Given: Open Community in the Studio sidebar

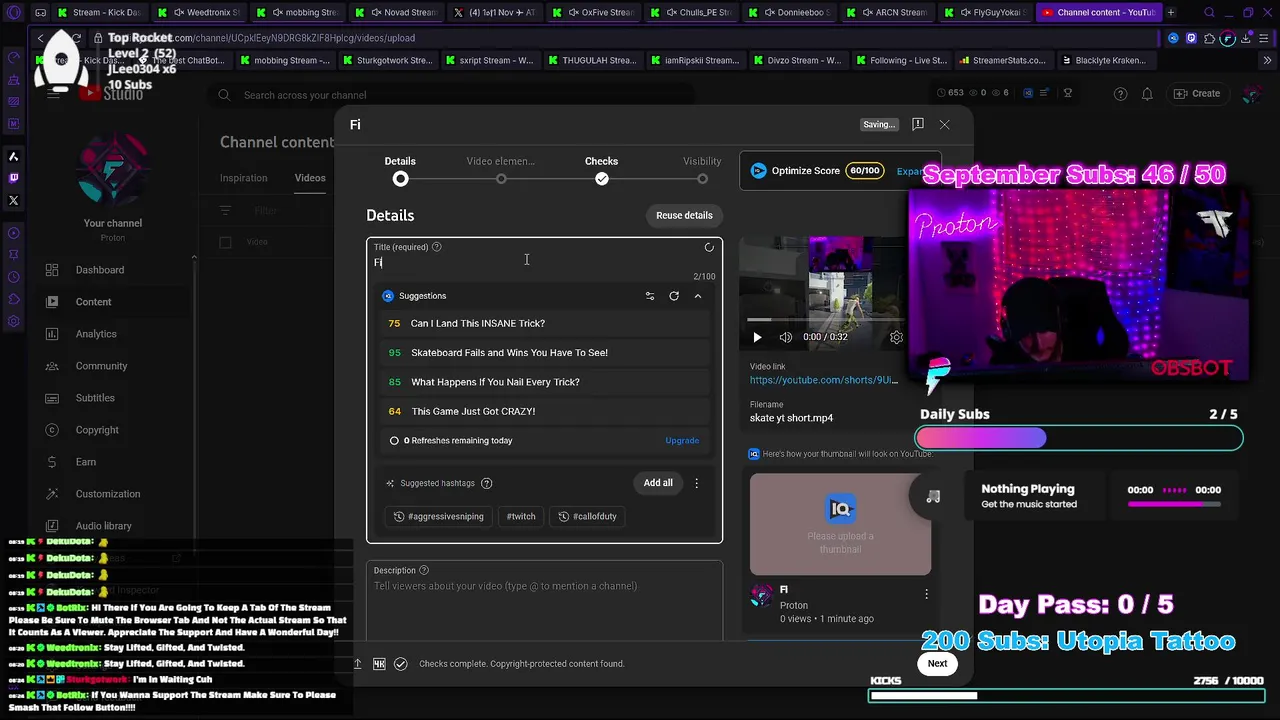Looking at the screenshot, I should pyautogui.click(x=101, y=366).
